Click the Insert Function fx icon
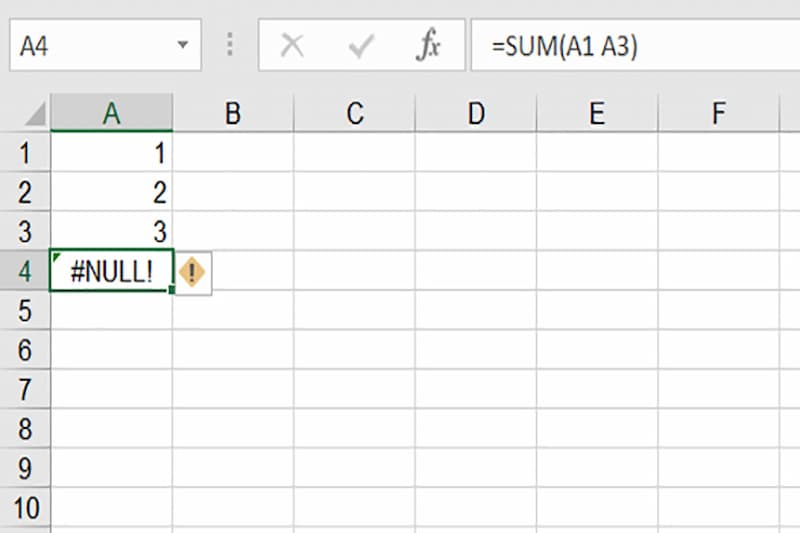This screenshot has height=533, width=800. click(x=428, y=46)
